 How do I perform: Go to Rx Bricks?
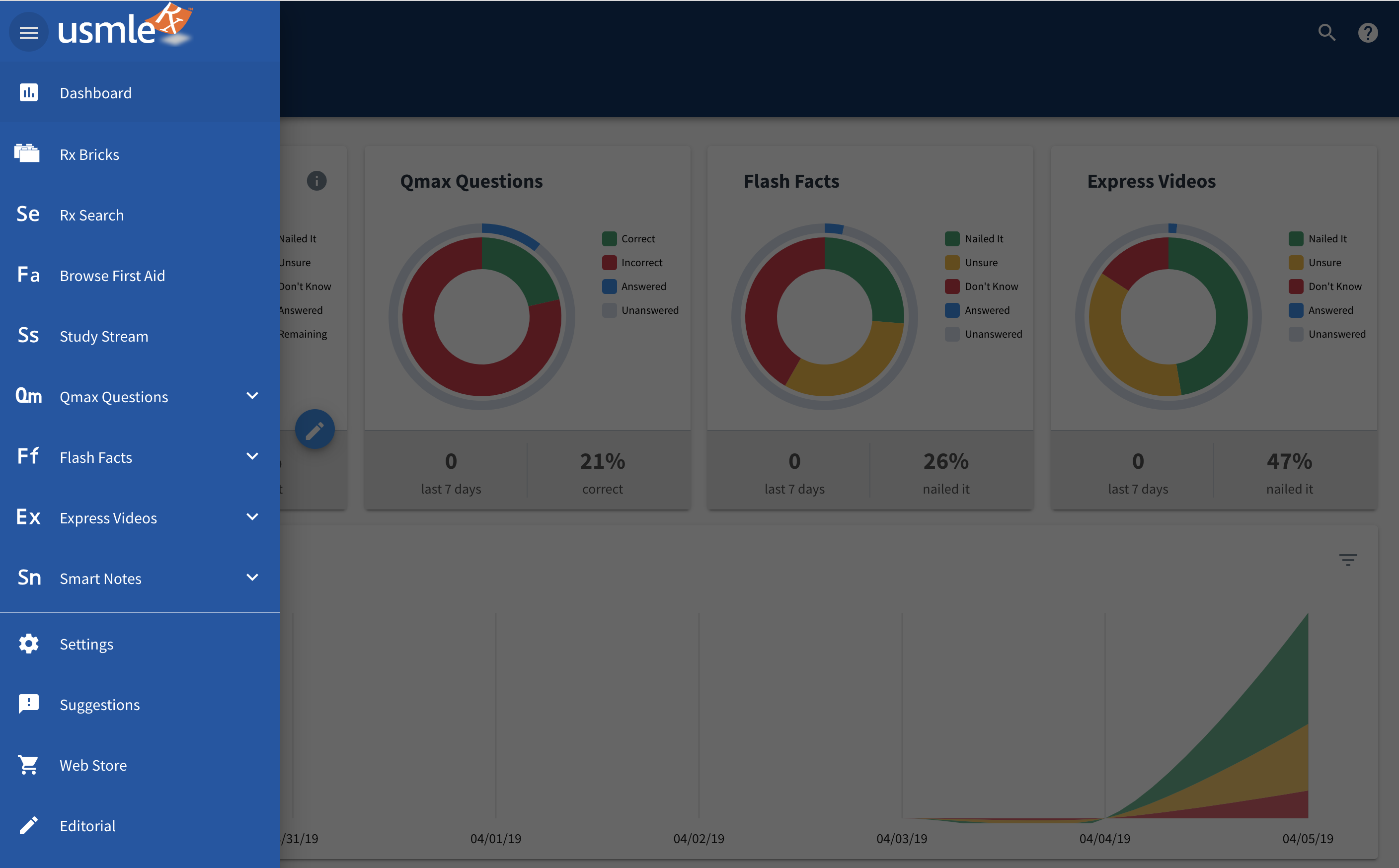tap(140, 154)
